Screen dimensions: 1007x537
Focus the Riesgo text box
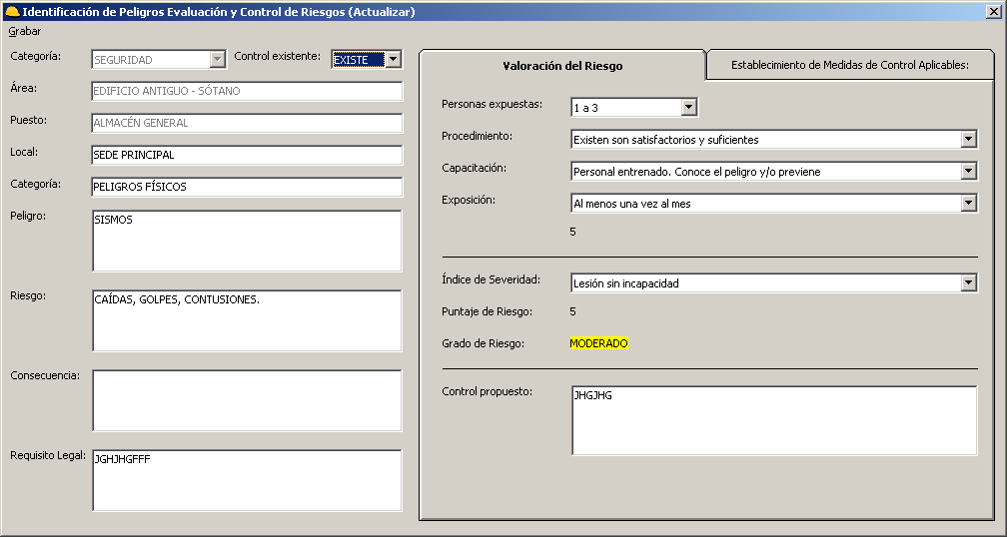[x=246, y=321]
